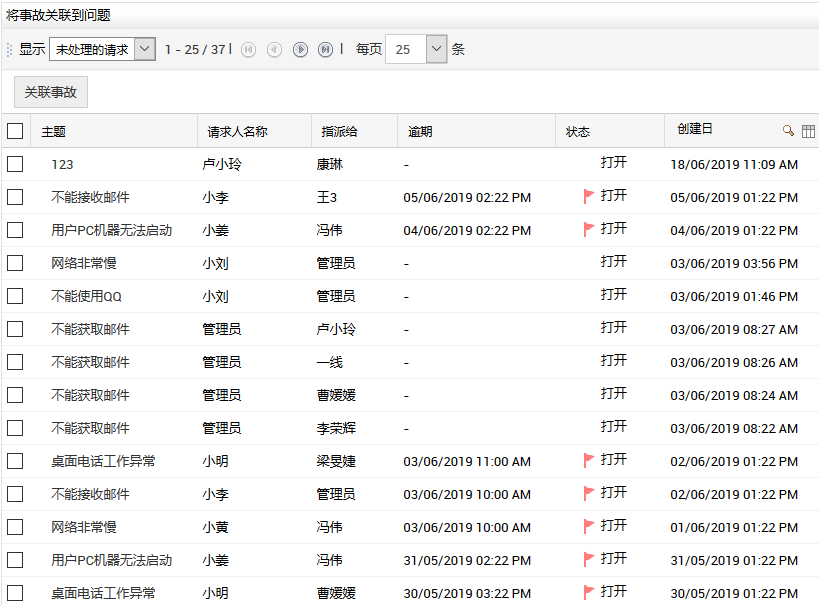Open the 用户PC机器无法启动 request assigned 04/06/2019
This screenshot has height=606, width=819.
111,230
